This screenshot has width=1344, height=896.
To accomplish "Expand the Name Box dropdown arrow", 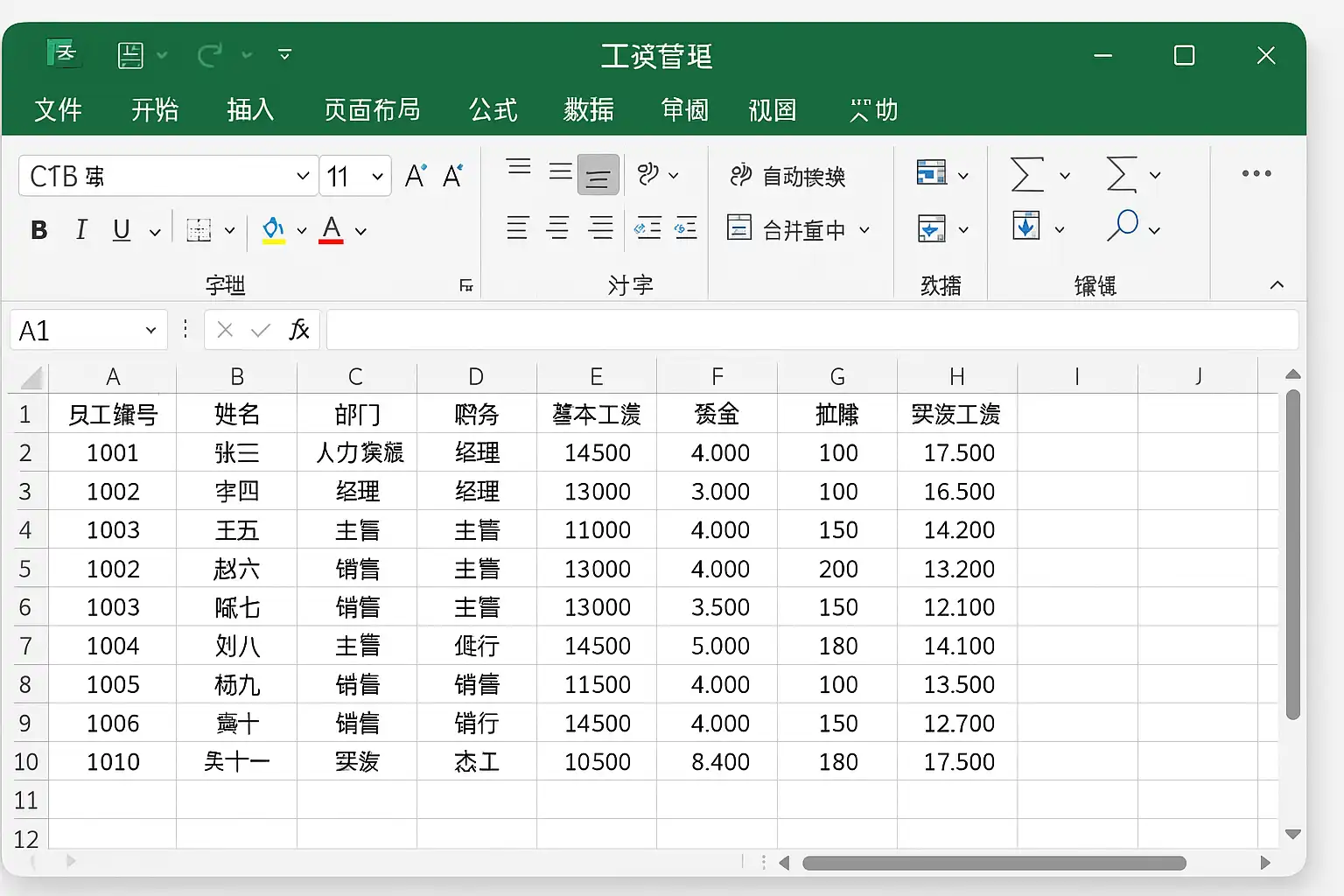I will click(x=150, y=330).
